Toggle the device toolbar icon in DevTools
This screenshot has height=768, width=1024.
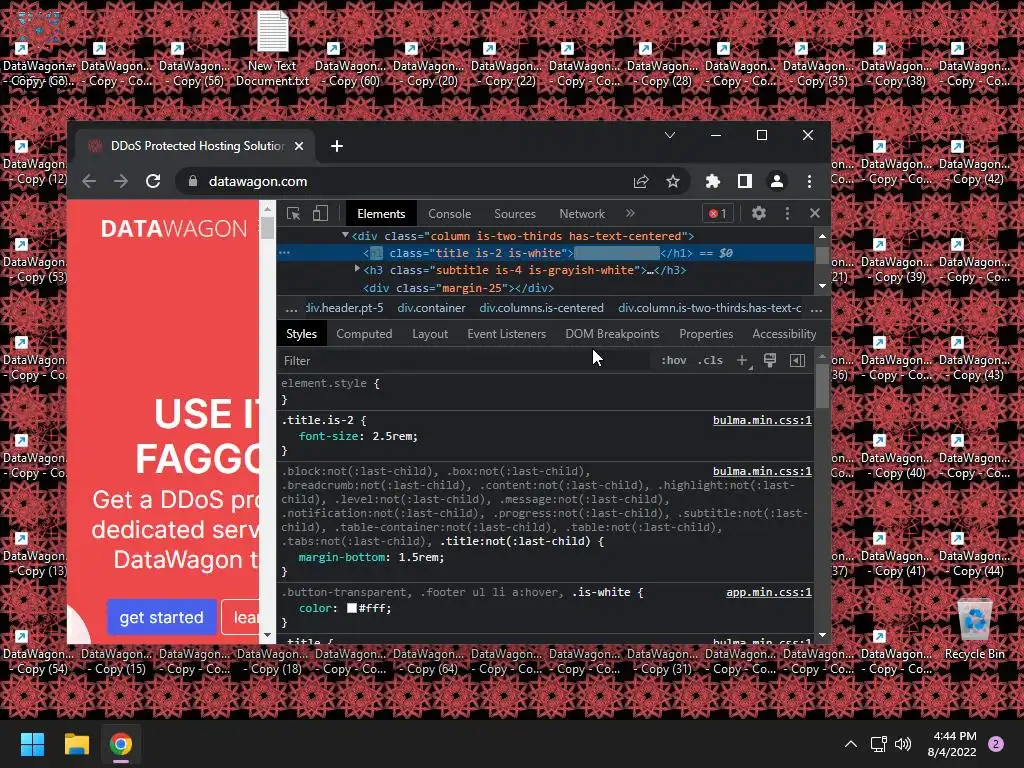pos(320,214)
